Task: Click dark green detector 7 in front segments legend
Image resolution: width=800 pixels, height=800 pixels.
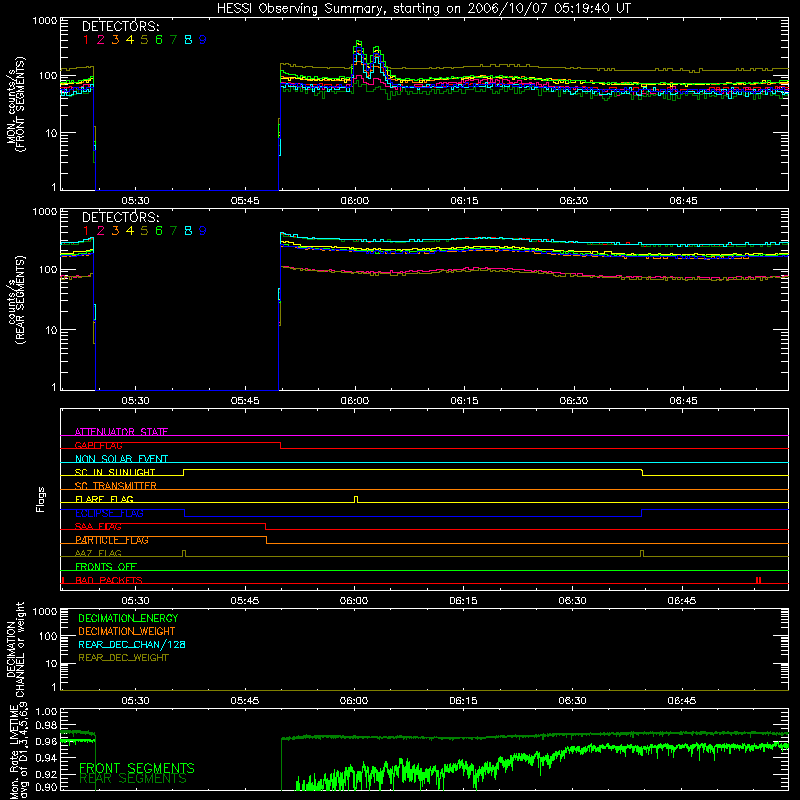Action: [x=173, y=40]
